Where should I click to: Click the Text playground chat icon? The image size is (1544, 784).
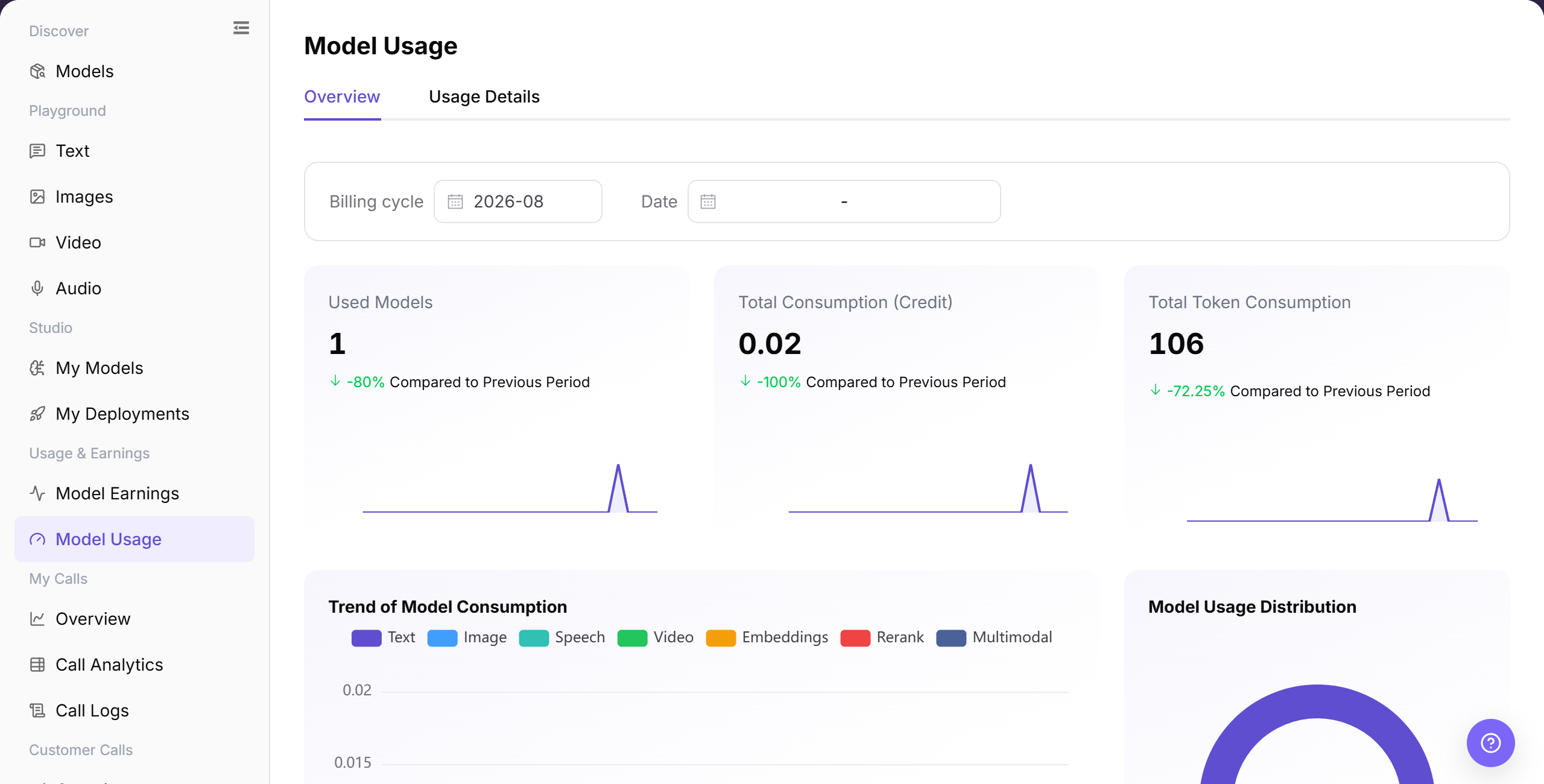(x=37, y=151)
